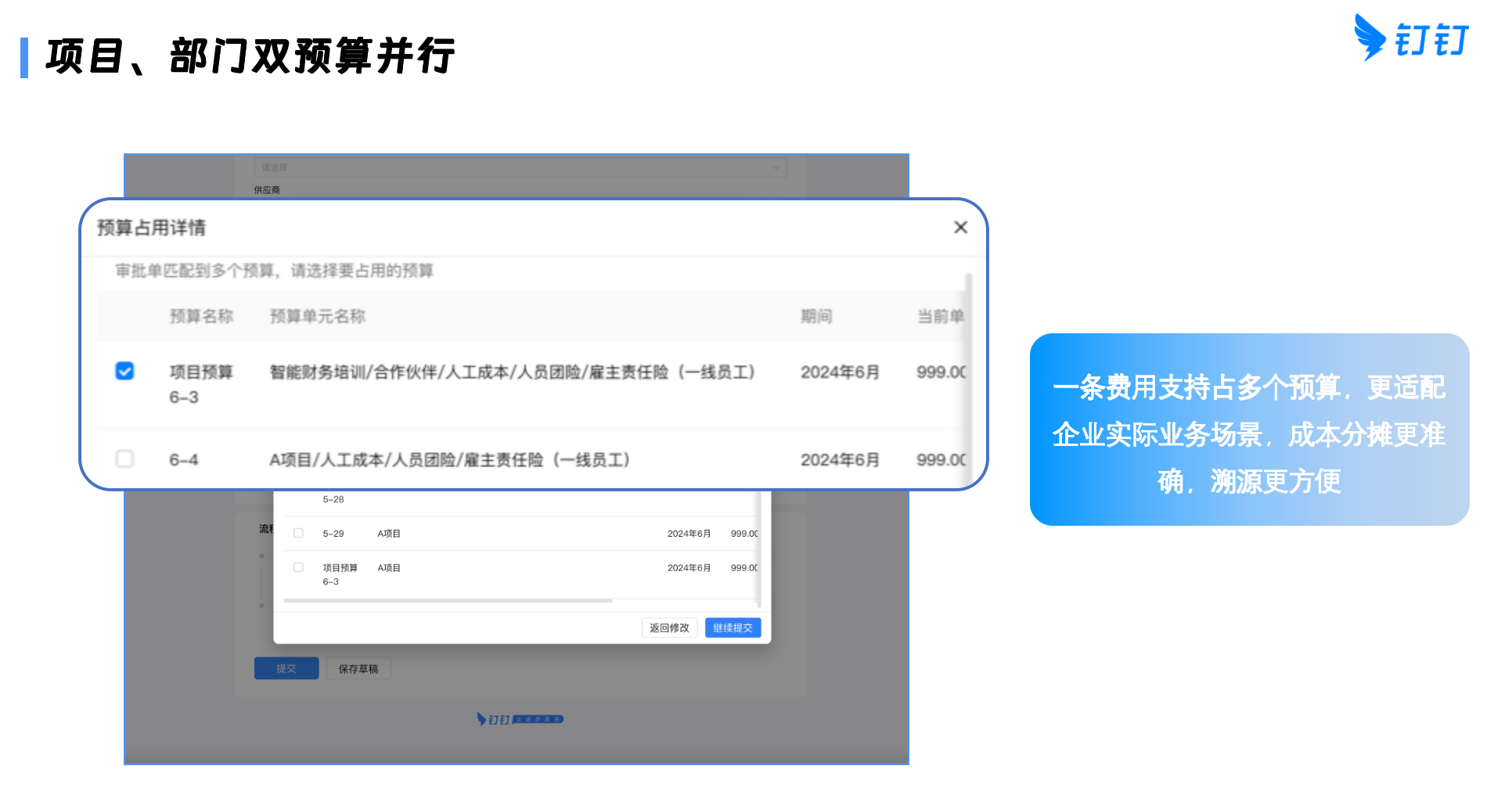
Task: Click the small DingTalk footer logo
Action: (520, 719)
